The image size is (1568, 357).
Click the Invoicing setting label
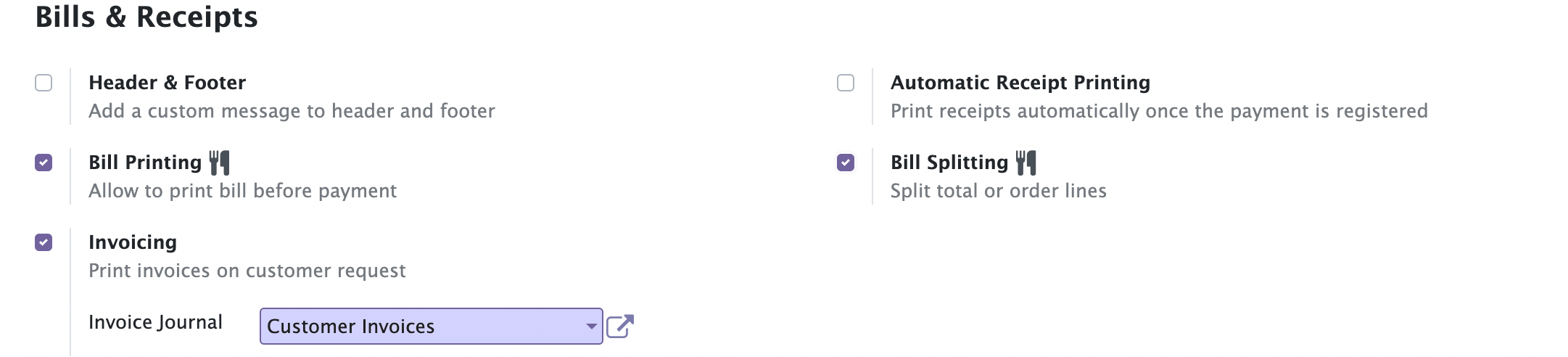click(133, 242)
